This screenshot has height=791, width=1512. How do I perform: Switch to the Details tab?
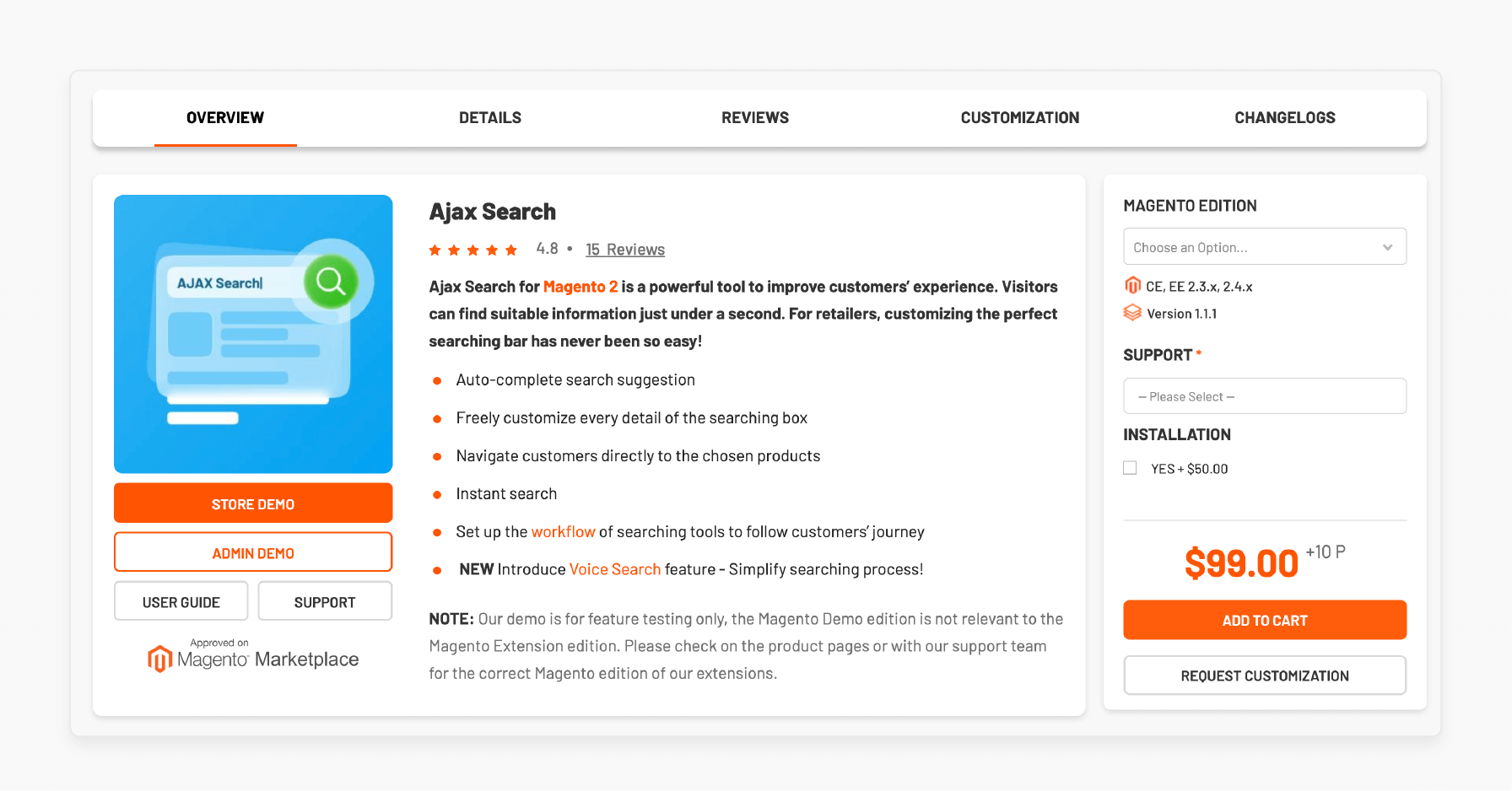click(490, 117)
